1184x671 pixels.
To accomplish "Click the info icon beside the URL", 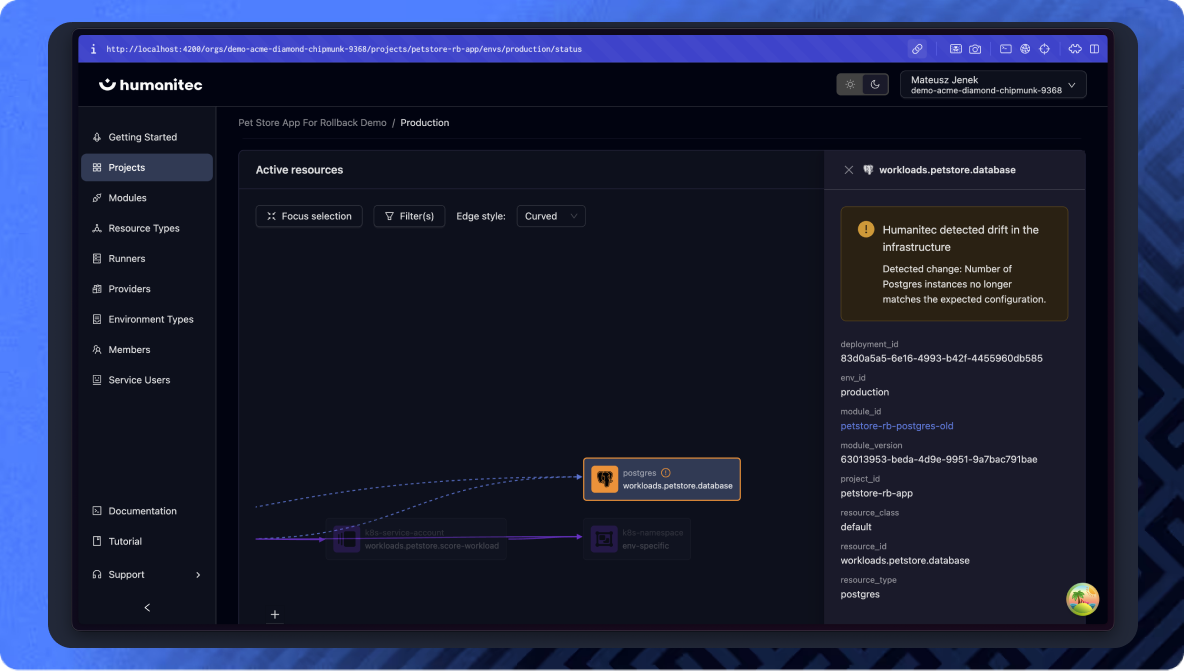I will click(94, 49).
